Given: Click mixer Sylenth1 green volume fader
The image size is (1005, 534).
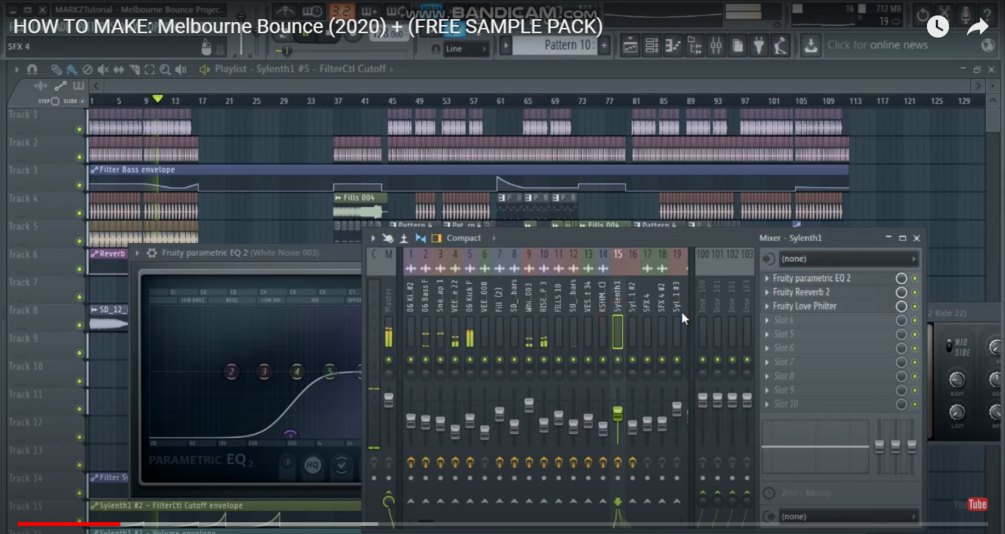Looking at the screenshot, I should (x=617, y=413).
